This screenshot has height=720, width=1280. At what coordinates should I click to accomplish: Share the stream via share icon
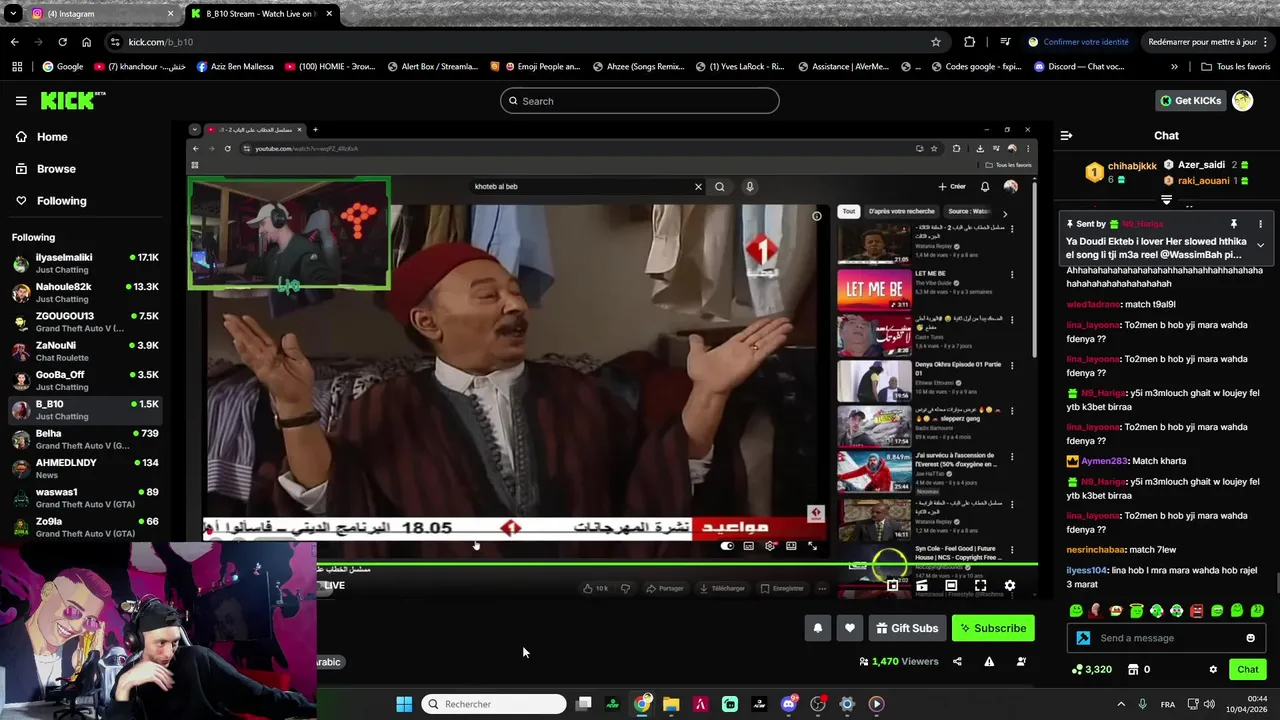(957, 661)
